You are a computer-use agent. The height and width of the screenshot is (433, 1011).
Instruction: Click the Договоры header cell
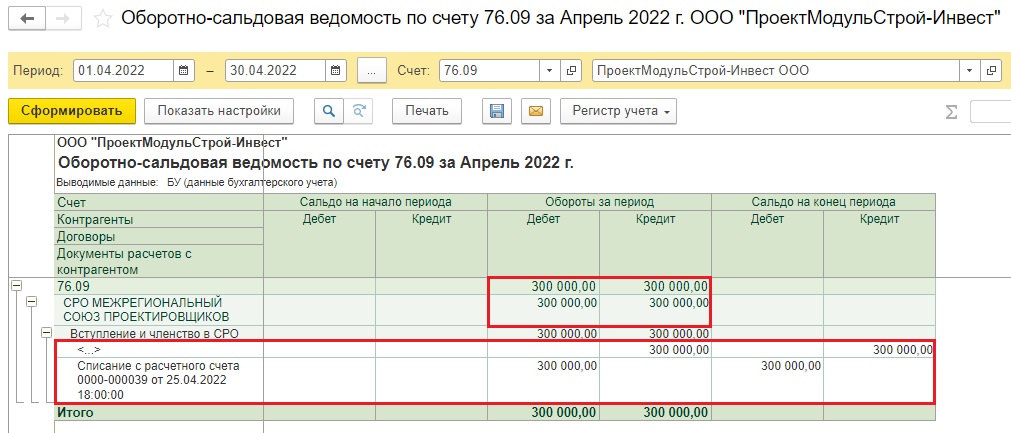coord(159,236)
